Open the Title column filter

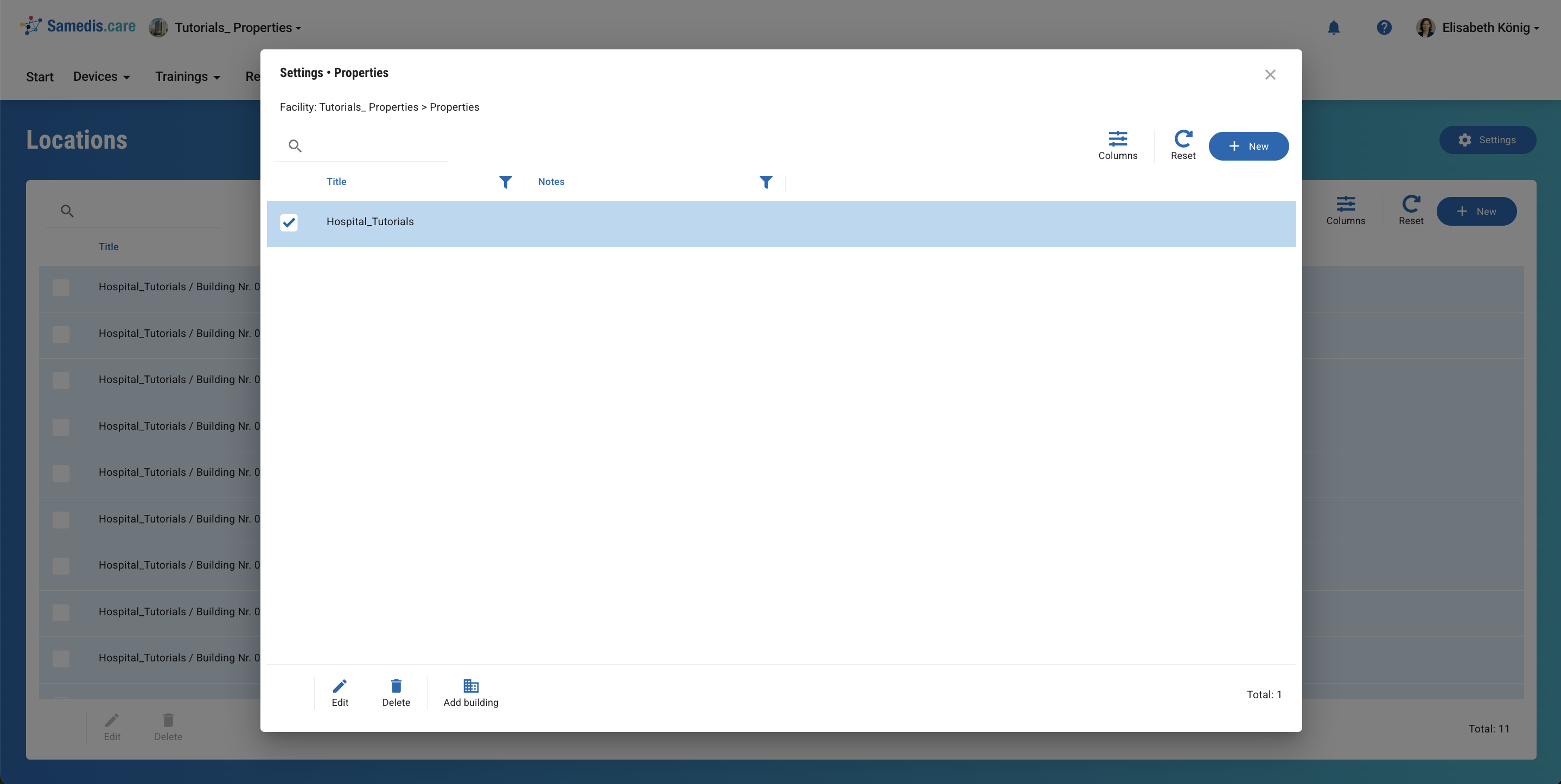tap(505, 182)
